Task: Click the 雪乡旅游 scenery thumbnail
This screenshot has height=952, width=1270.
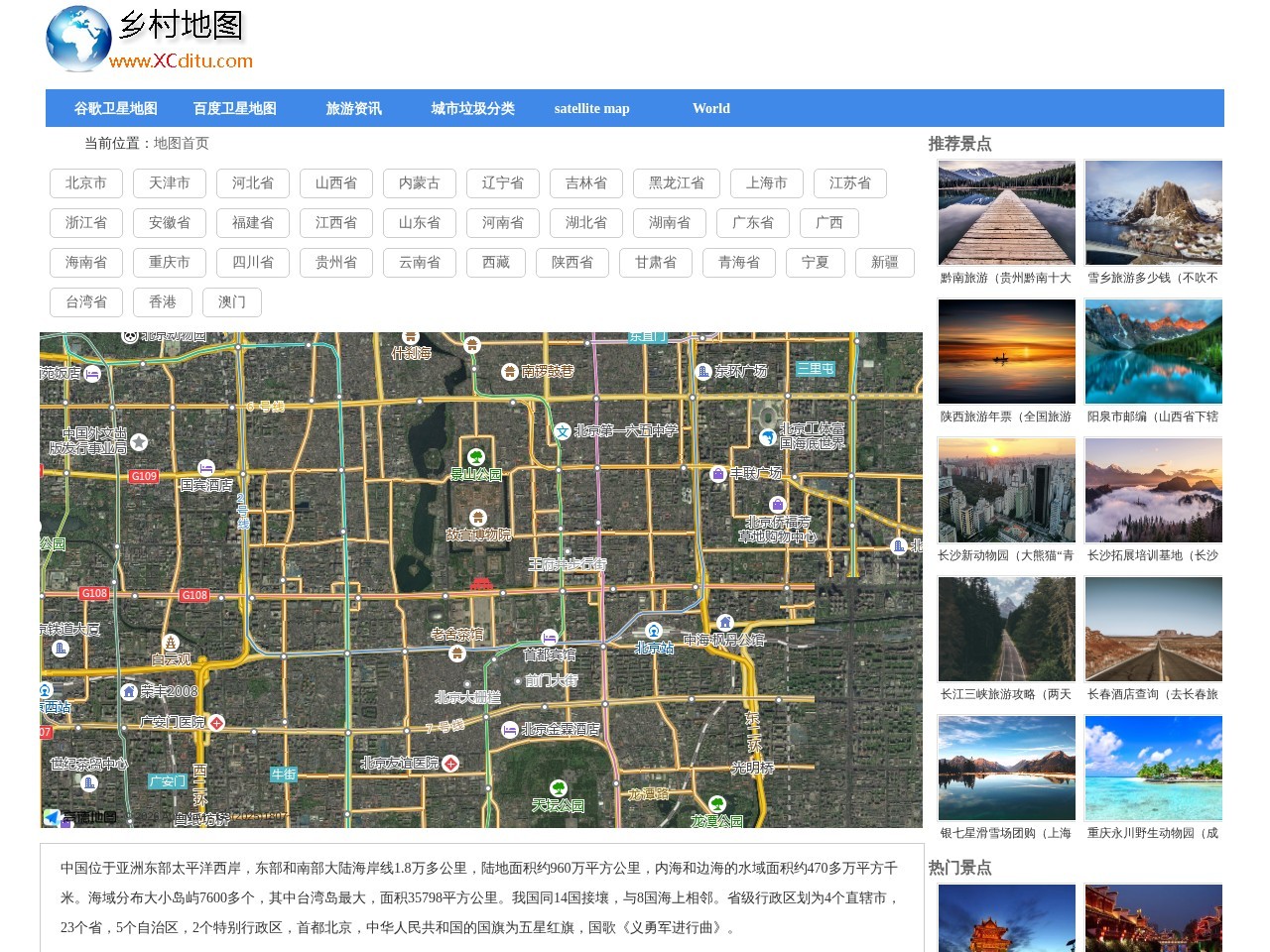Action: coord(1154,212)
